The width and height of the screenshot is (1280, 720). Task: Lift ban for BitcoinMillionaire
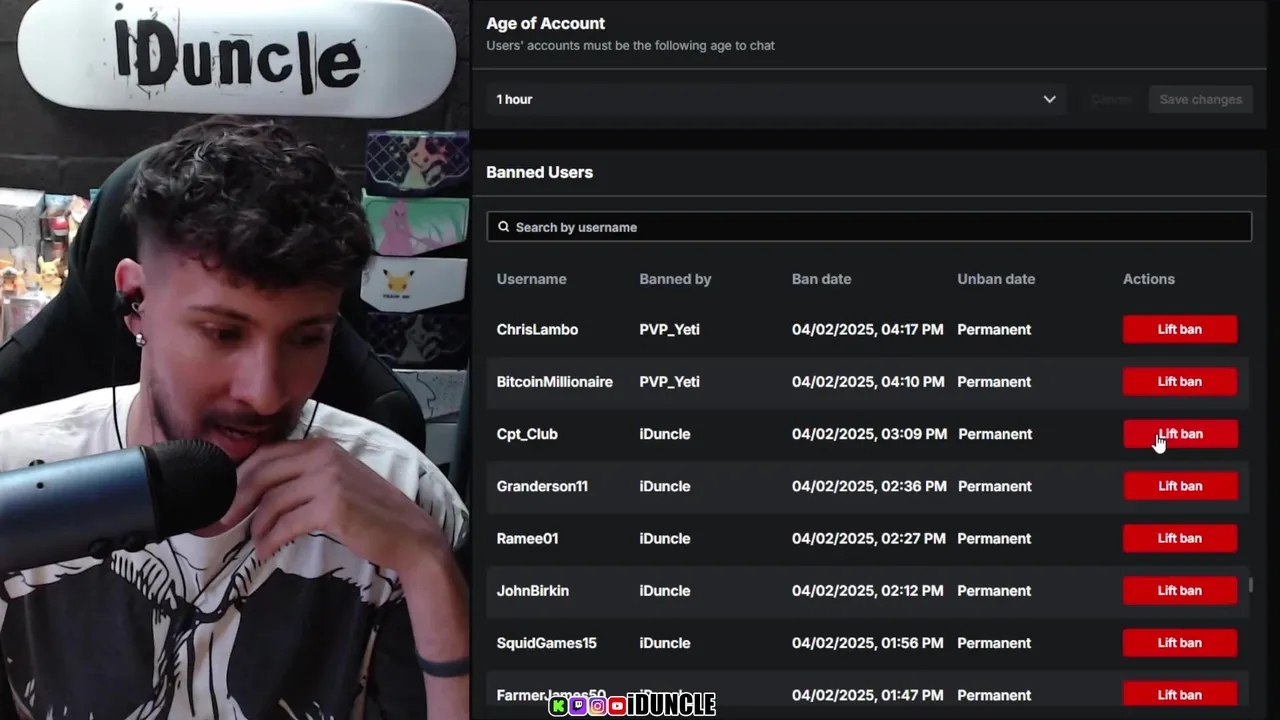[x=1180, y=381]
